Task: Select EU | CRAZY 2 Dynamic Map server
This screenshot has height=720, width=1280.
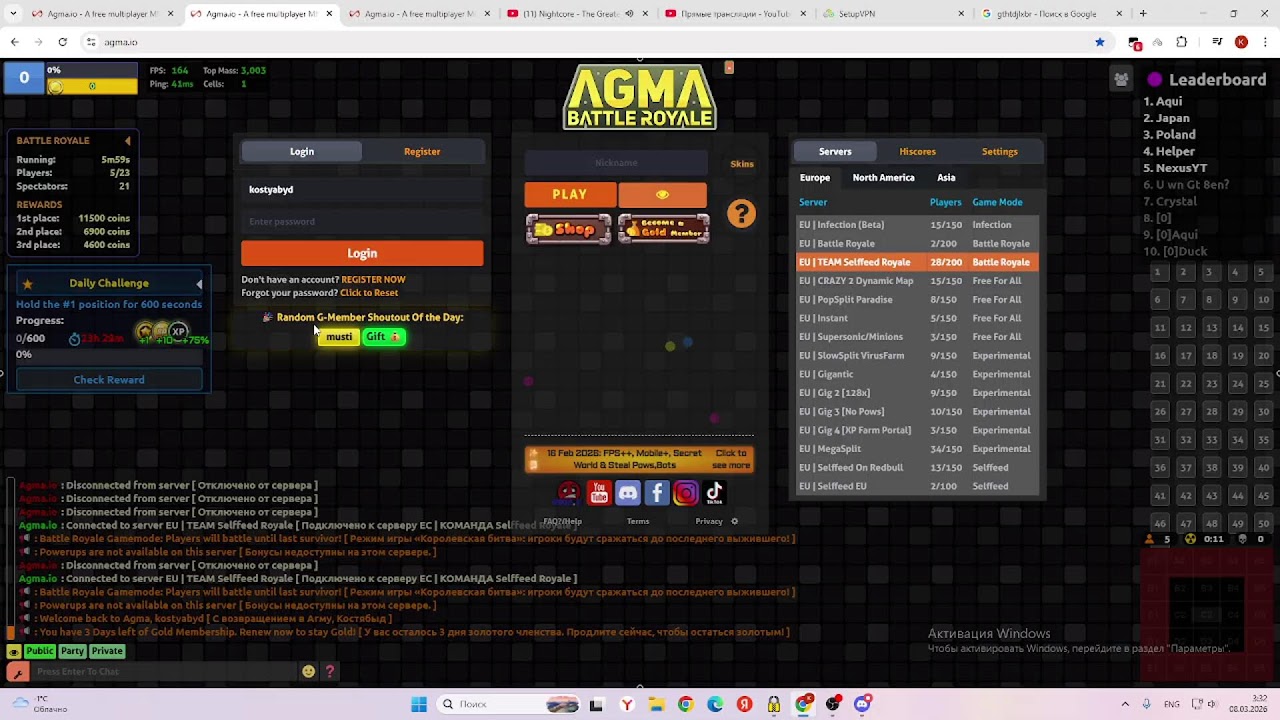Action: pos(917,281)
